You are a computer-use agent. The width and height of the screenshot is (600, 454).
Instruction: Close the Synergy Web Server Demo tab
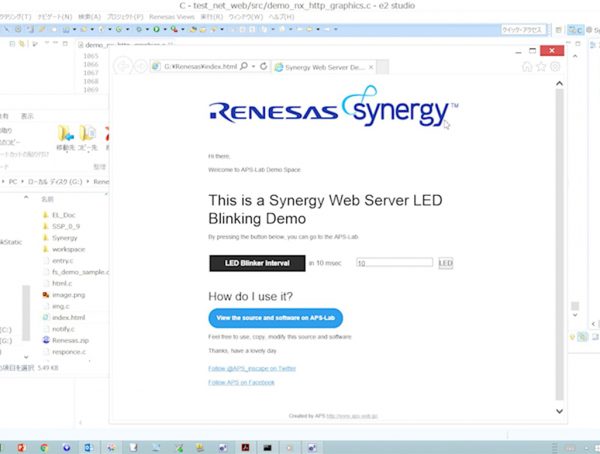point(371,67)
